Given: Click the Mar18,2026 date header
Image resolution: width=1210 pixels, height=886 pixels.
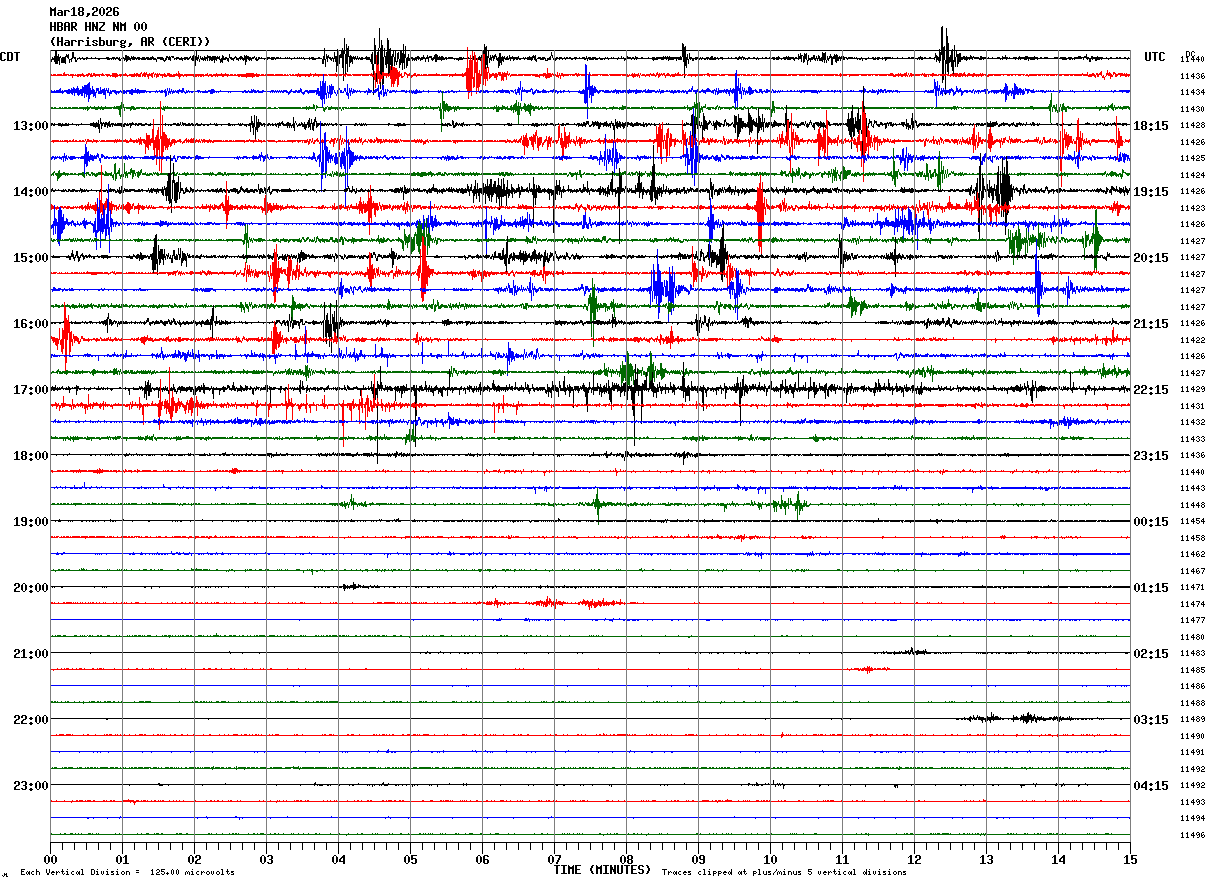Looking at the screenshot, I should [x=84, y=12].
